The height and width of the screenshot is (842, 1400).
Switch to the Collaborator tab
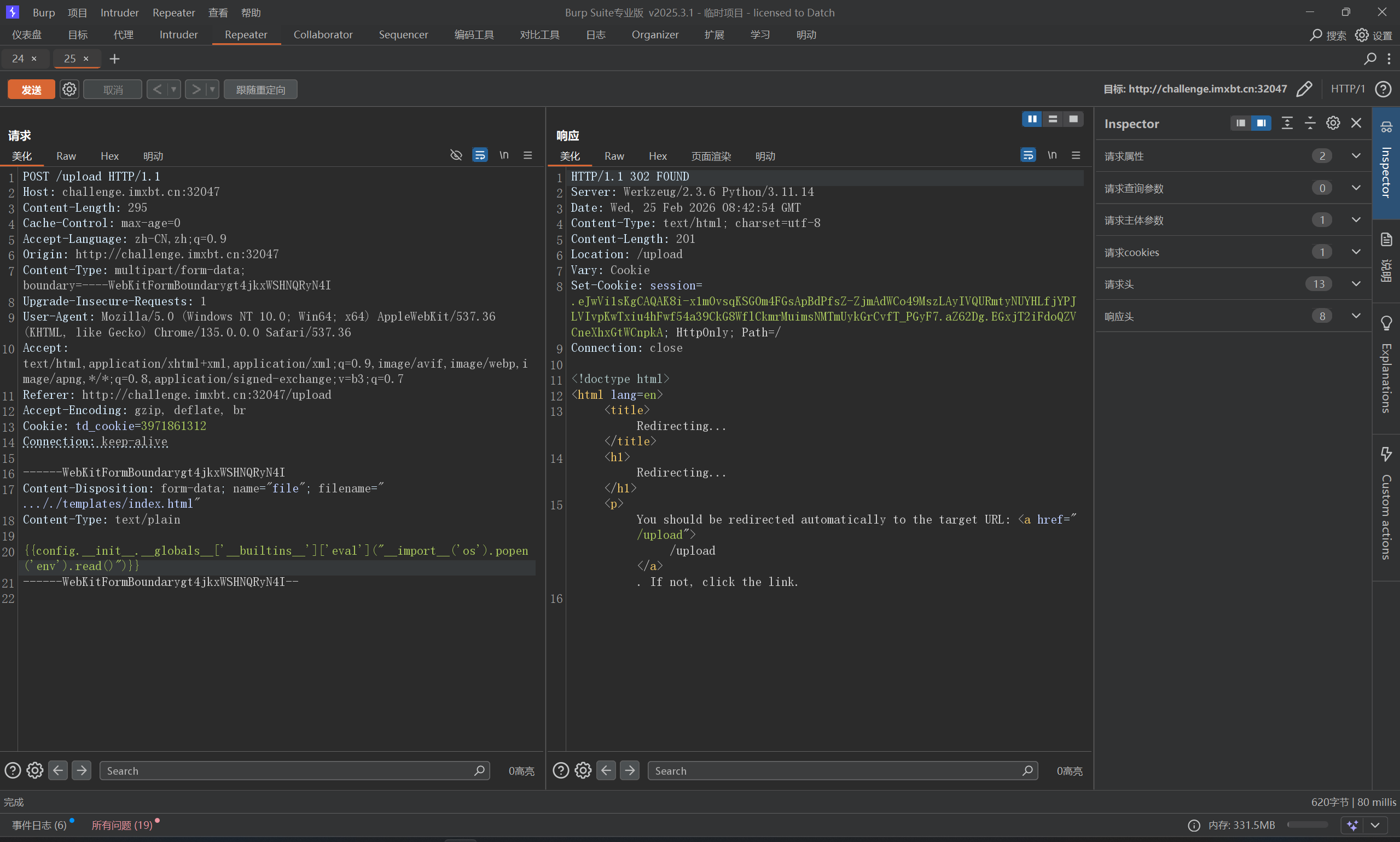pyautogui.click(x=323, y=34)
